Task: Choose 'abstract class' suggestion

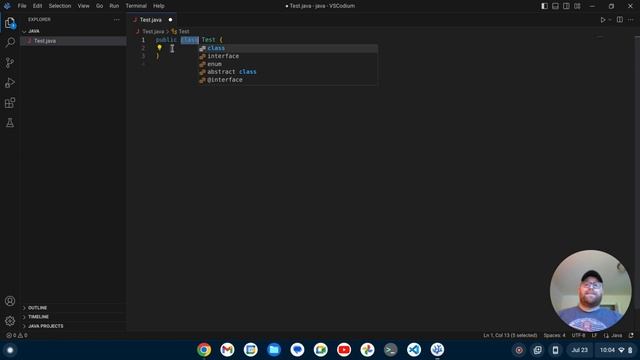Action: click(x=288, y=72)
